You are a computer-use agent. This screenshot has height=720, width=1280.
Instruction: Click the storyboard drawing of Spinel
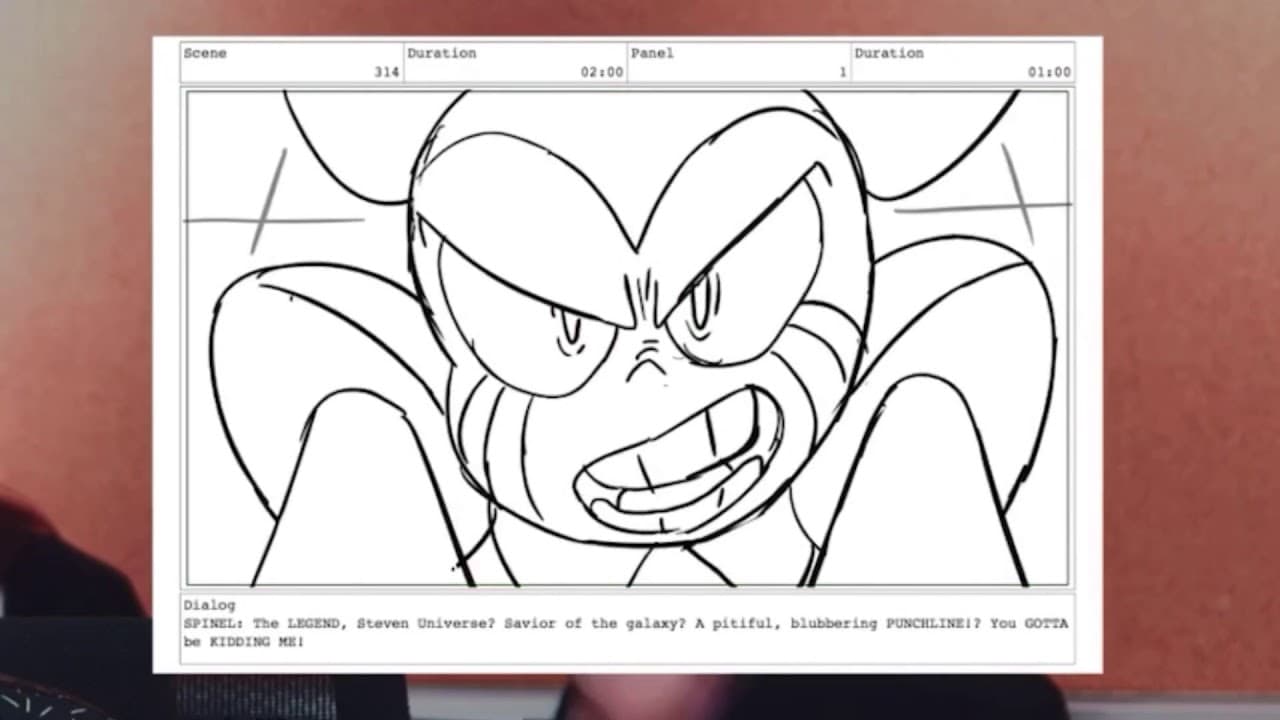[x=627, y=338]
